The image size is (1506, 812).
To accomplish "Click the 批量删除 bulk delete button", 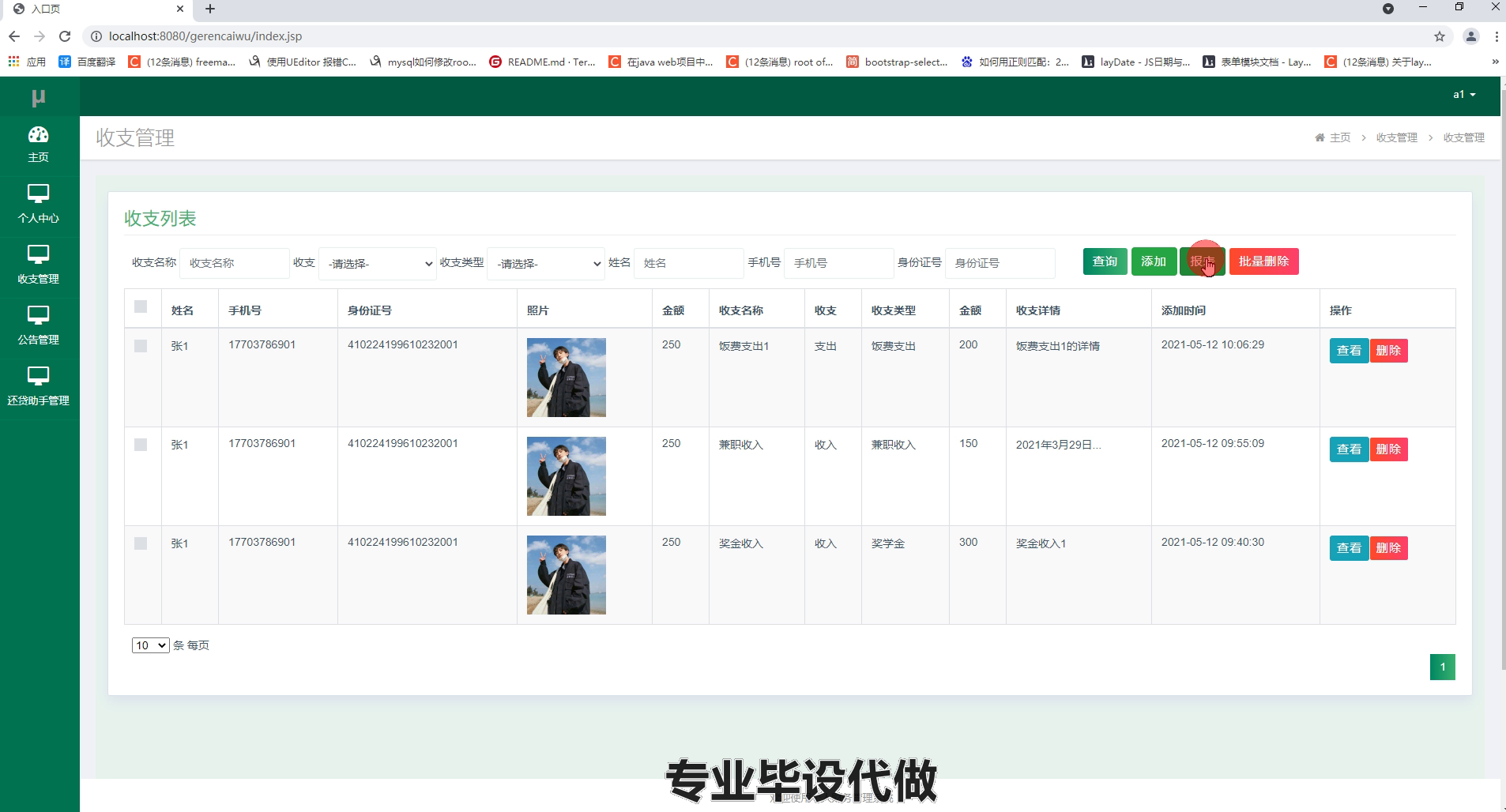I will [1263, 261].
